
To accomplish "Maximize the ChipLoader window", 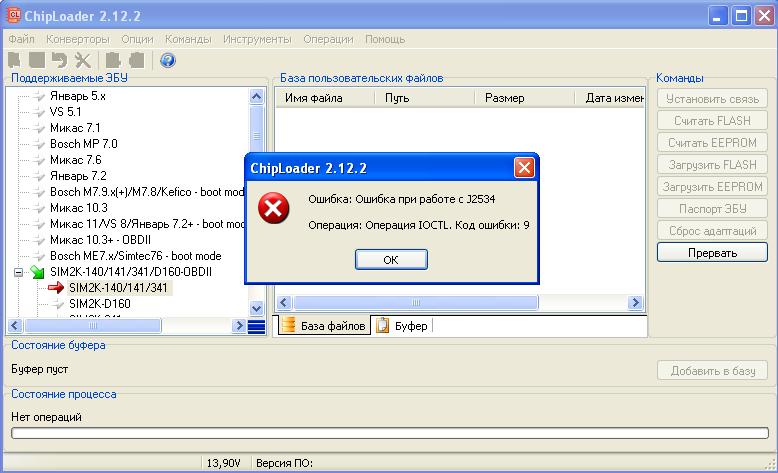I will [741, 16].
